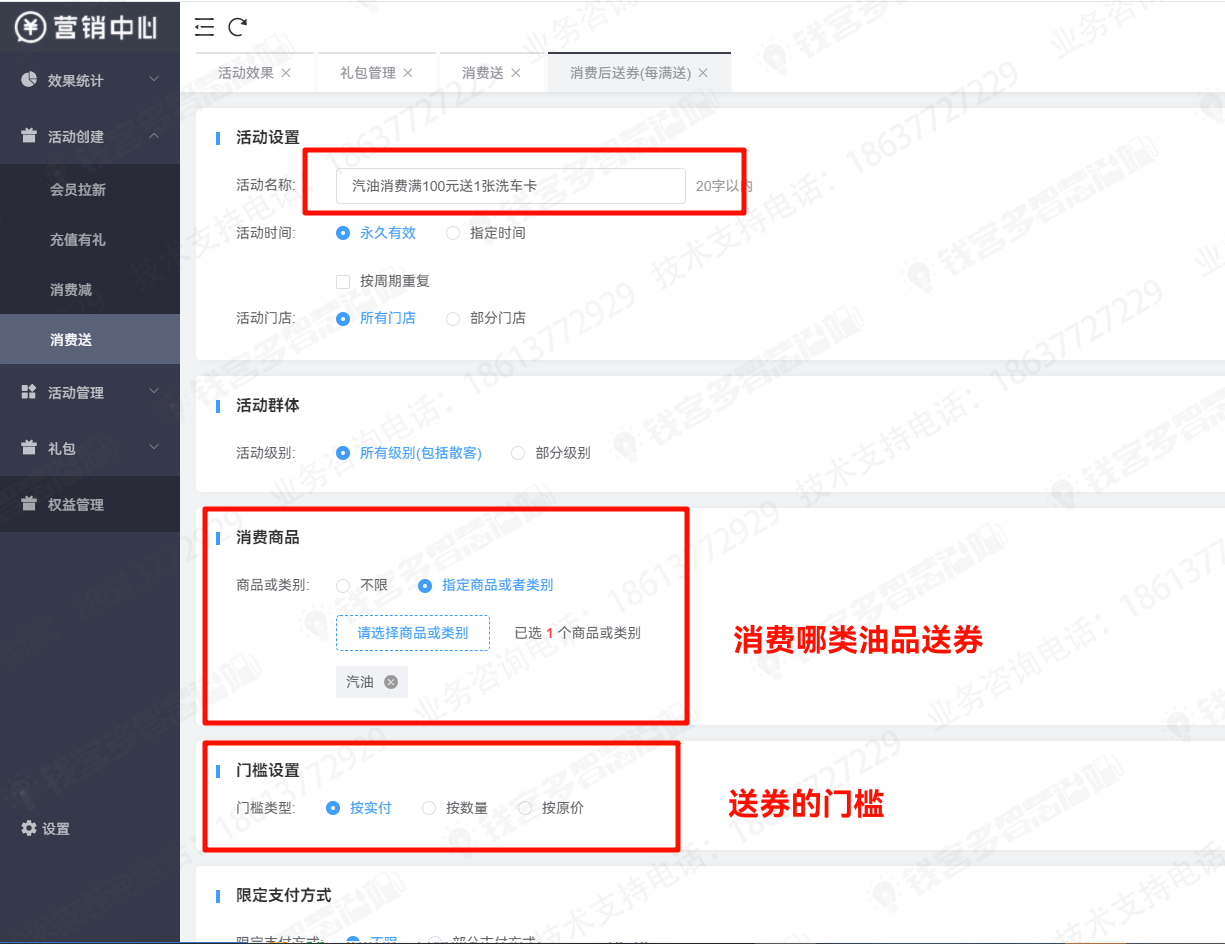Open 设置 via the gear icon
The height and width of the screenshot is (944, 1225).
[x=29, y=828]
